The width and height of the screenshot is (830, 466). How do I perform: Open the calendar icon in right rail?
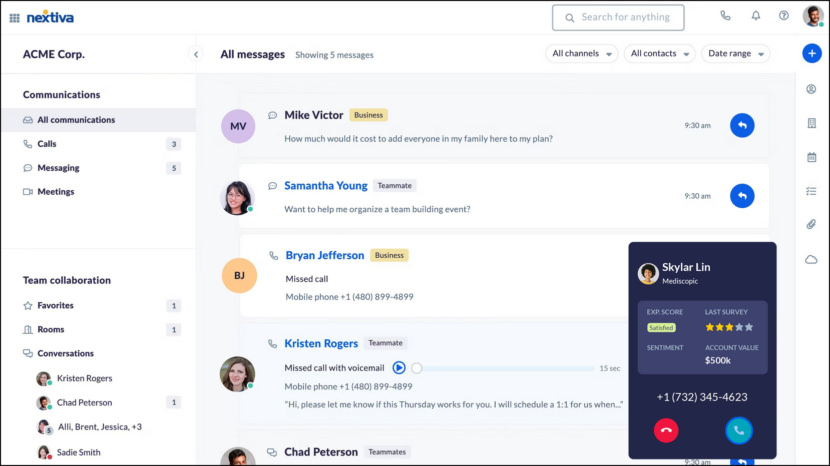coord(811,157)
